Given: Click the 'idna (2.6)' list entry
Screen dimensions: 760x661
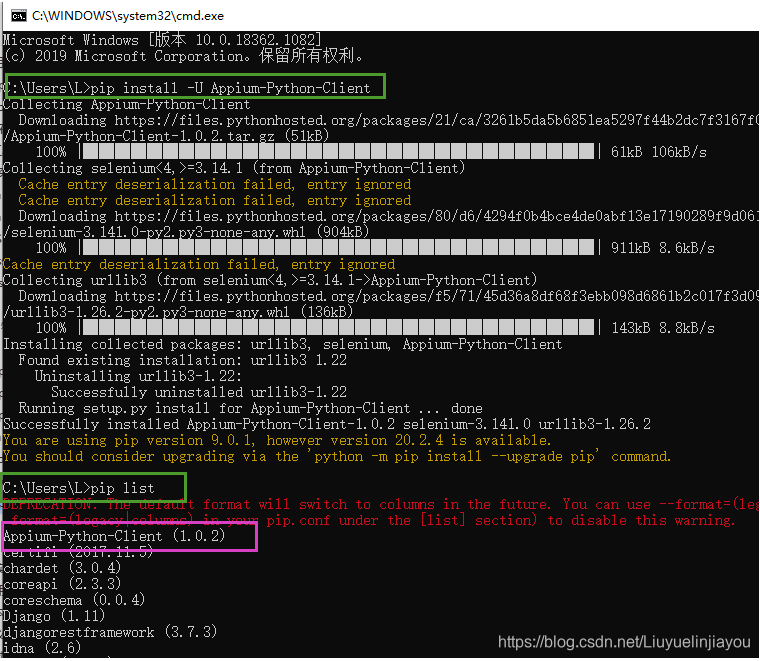Looking at the screenshot, I should click(x=42, y=648).
